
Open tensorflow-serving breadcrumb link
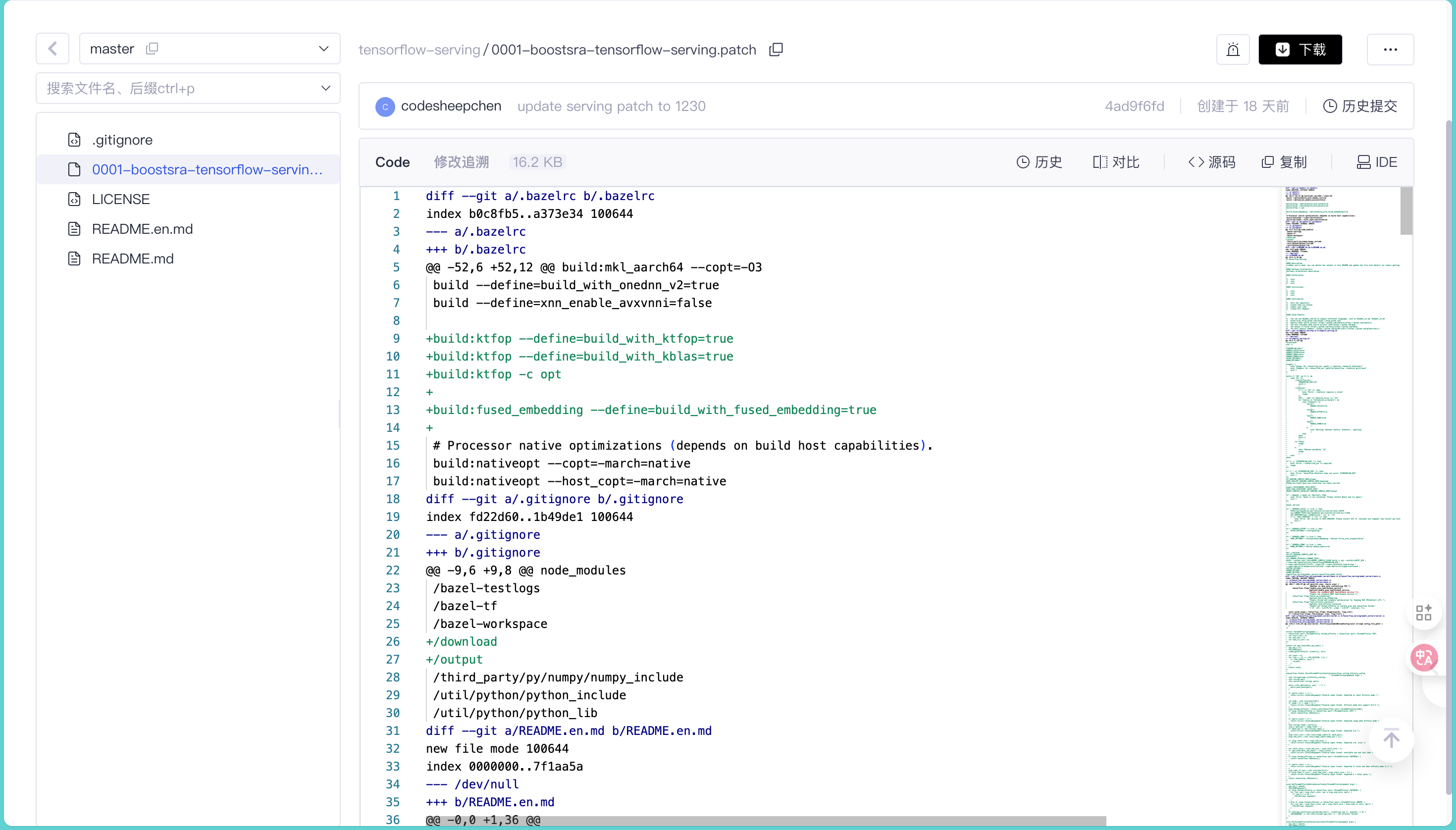(x=419, y=50)
